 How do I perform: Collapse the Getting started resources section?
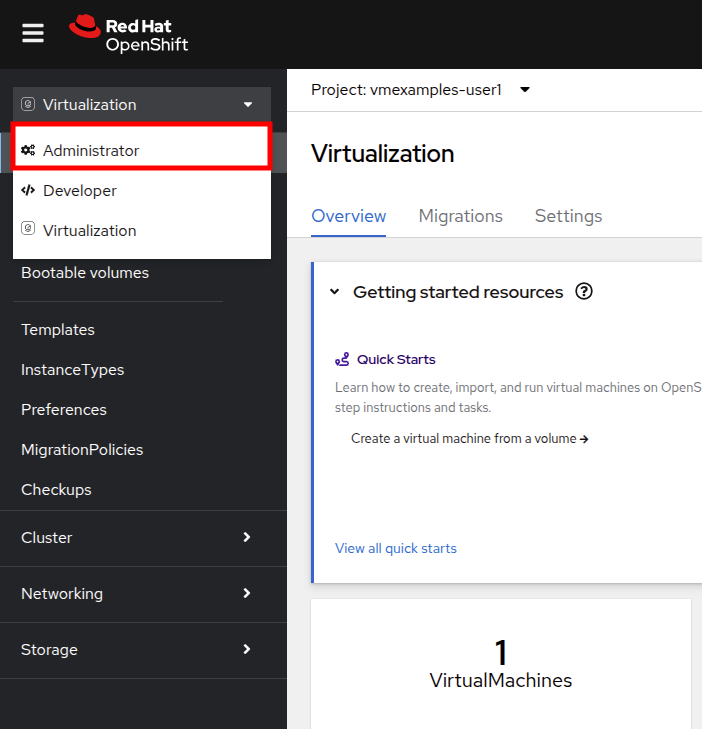coord(335,292)
